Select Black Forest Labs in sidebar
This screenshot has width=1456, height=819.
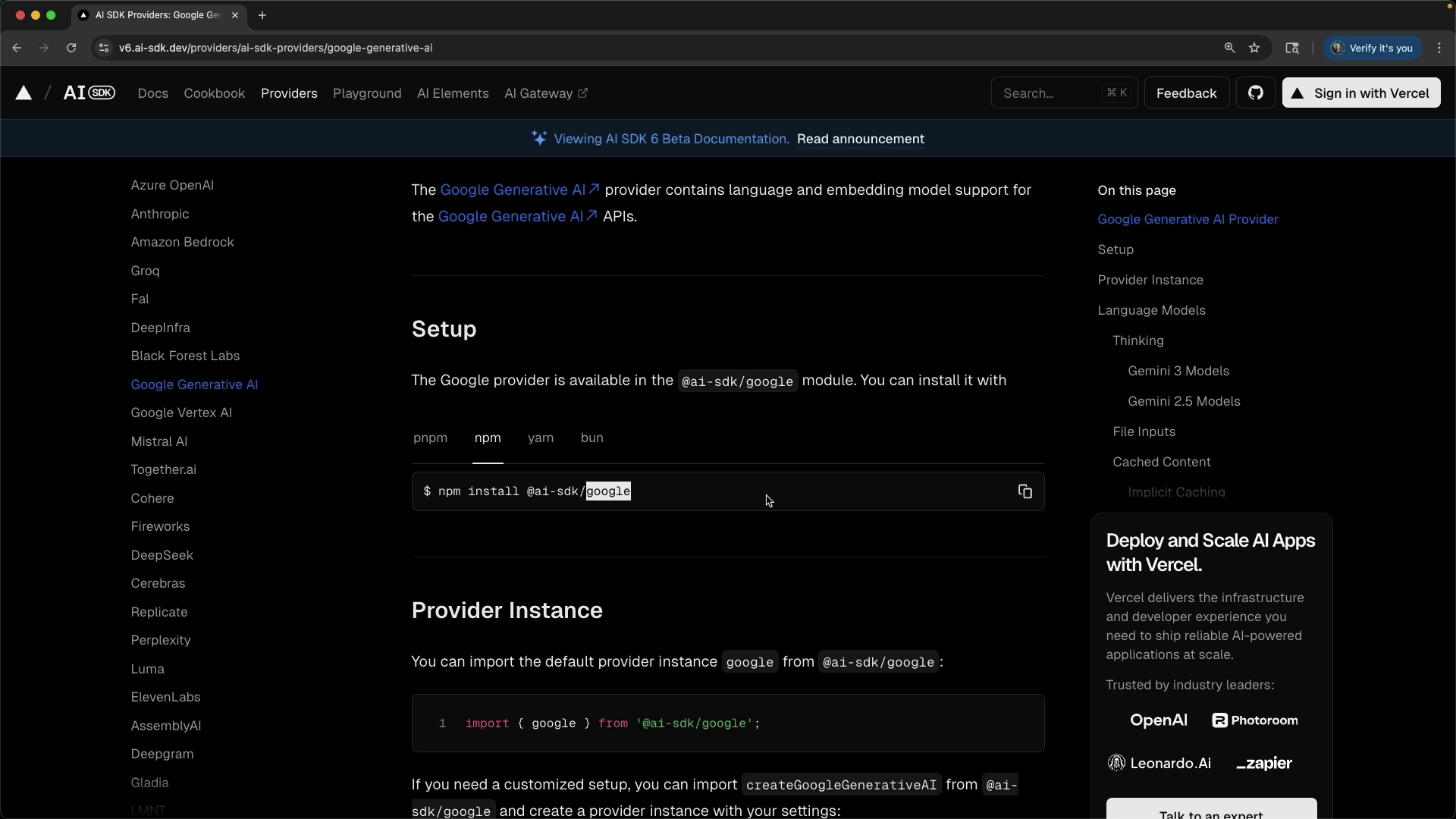(x=185, y=356)
